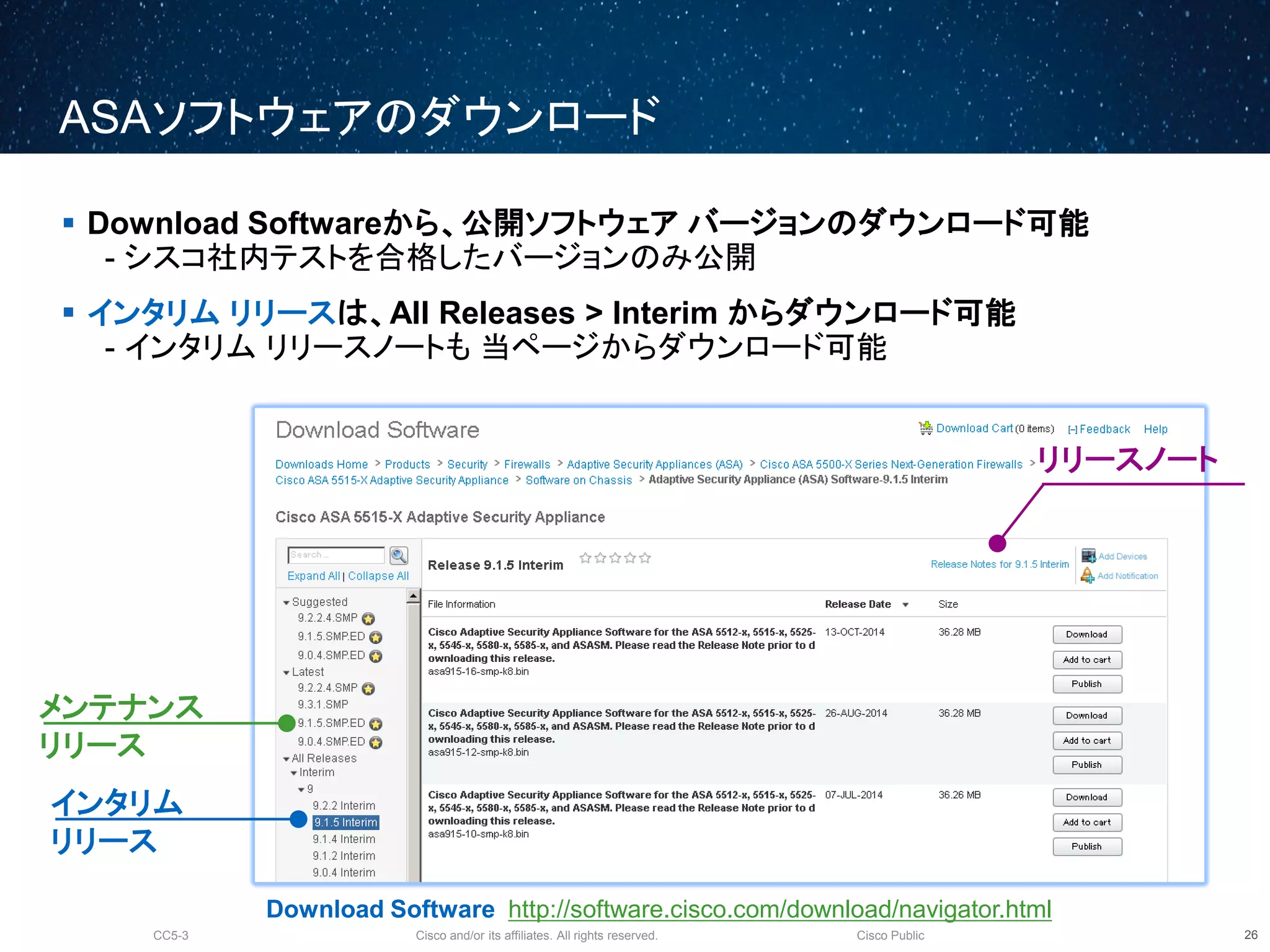Image resolution: width=1270 pixels, height=952 pixels.
Task: Publish the 07-JUL-2014 release
Action: point(1087,847)
